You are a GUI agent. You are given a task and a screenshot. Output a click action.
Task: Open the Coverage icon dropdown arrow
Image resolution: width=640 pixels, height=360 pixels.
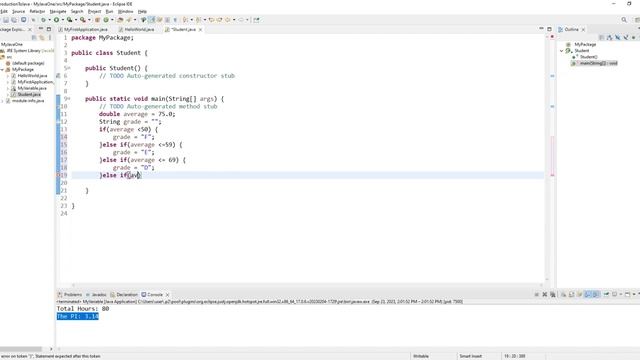pos(76,20)
